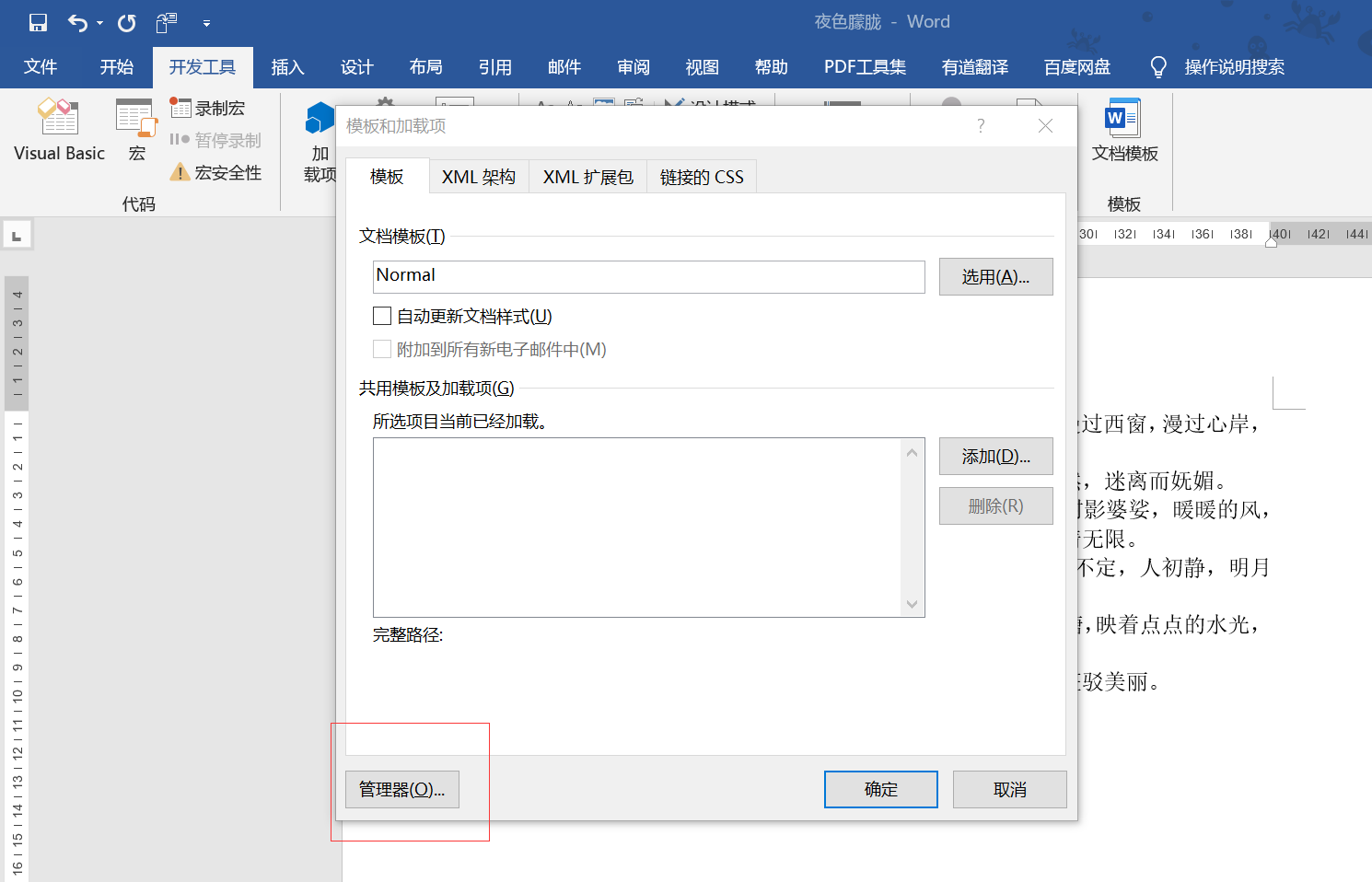Image resolution: width=1372 pixels, height=882 pixels.
Task: Click the Redo icon in title bar
Action: [x=127, y=23]
